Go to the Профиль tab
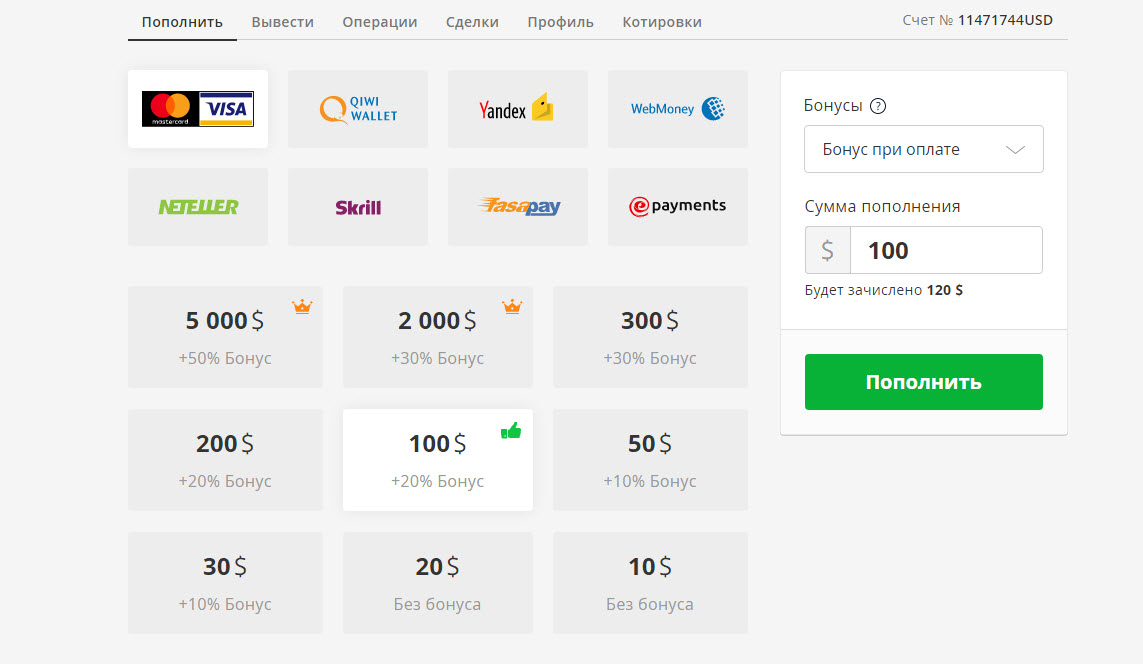 560,22
